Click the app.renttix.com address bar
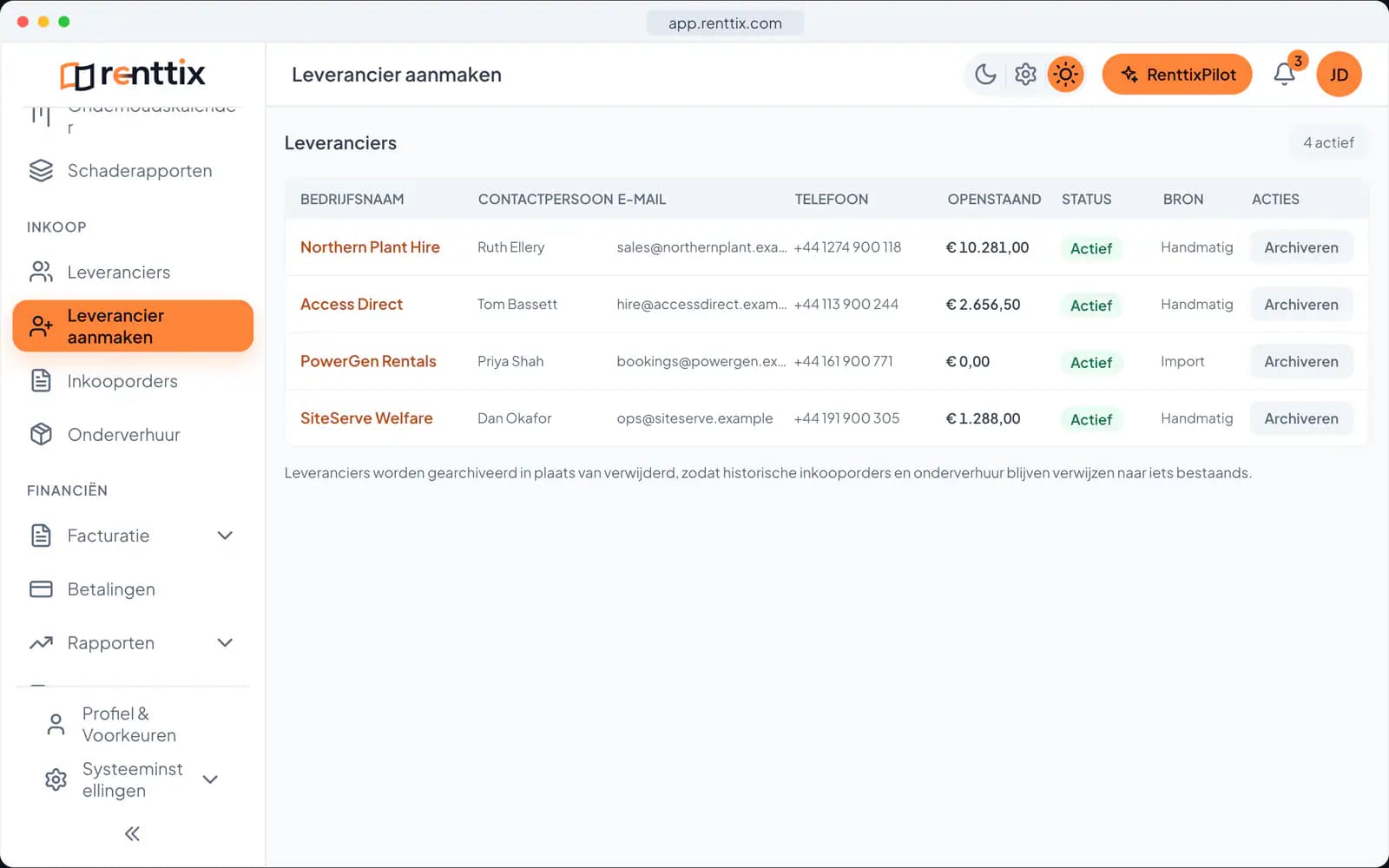The height and width of the screenshot is (868, 1389). click(725, 23)
